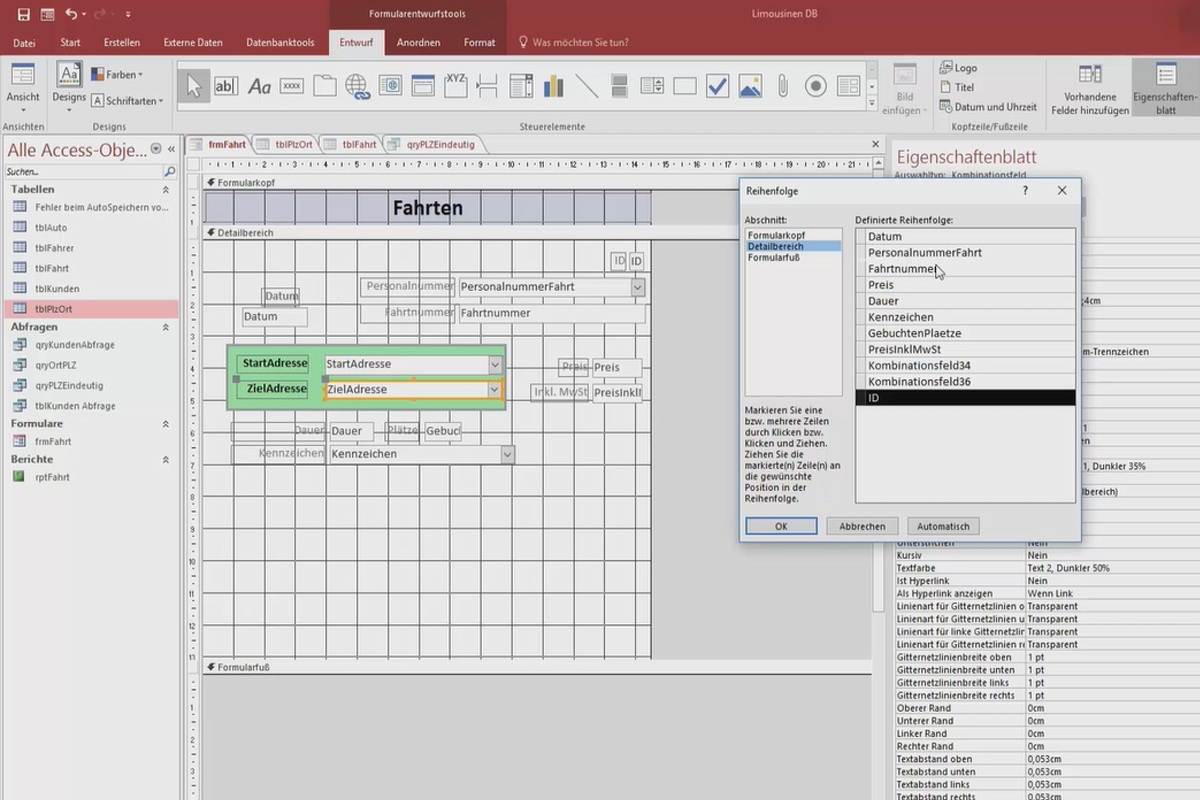The height and width of the screenshot is (800, 1200).
Task: Select the Fahrtnummer row in the order list
Action: tap(966, 269)
